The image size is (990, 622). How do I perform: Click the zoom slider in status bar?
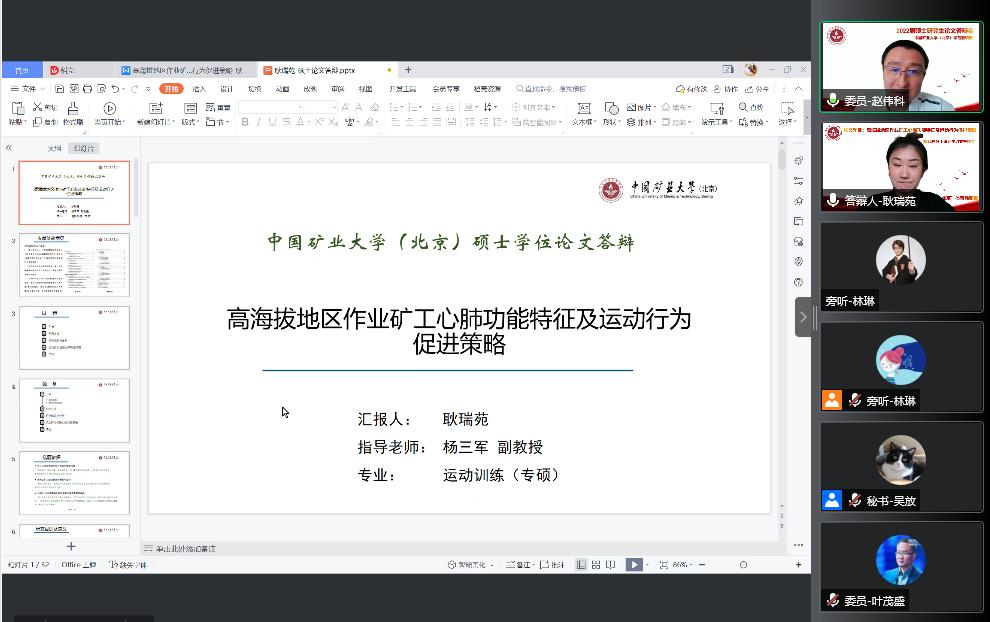coord(743,565)
